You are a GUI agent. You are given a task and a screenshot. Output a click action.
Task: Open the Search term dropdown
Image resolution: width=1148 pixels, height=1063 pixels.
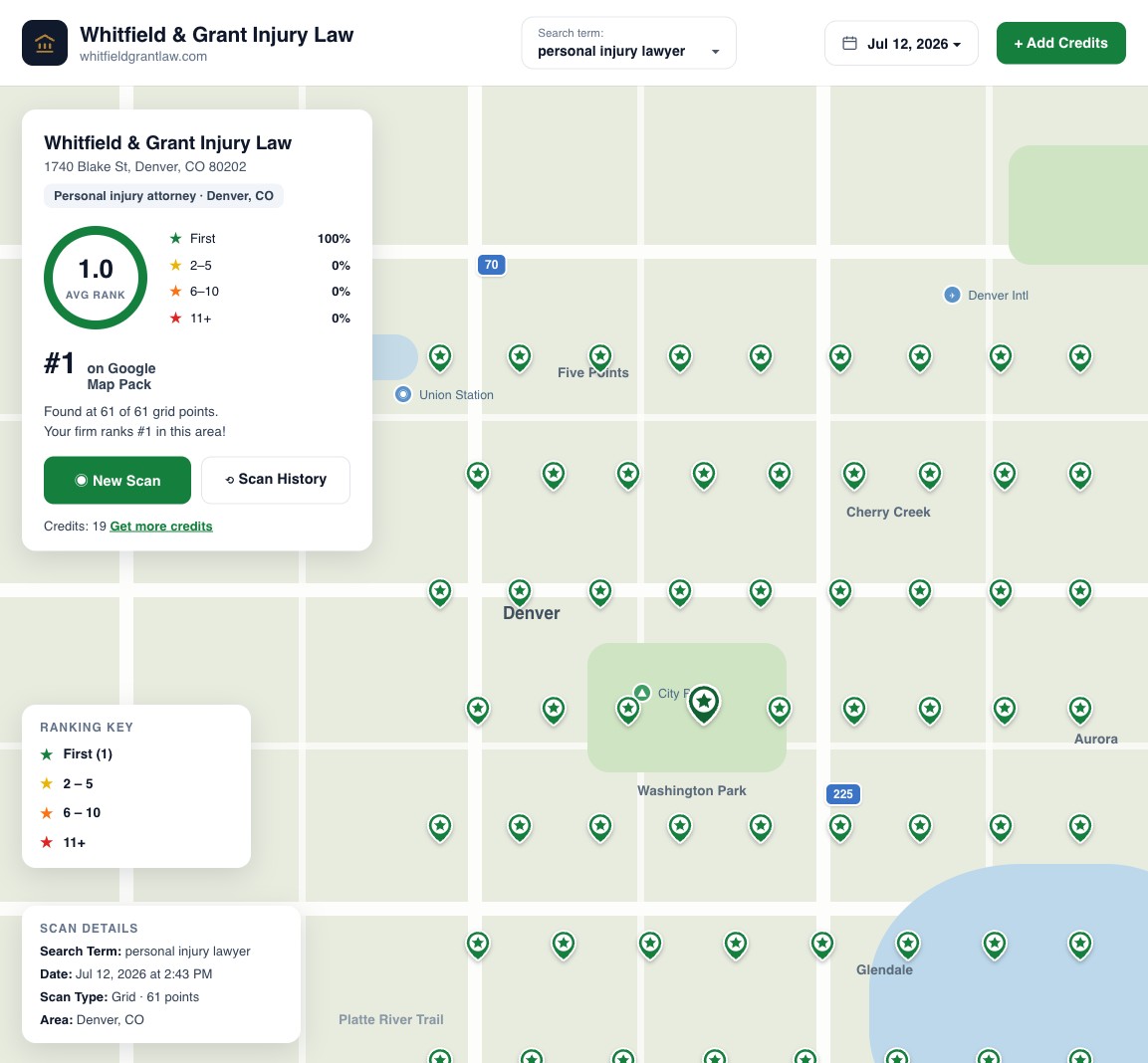(628, 43)
